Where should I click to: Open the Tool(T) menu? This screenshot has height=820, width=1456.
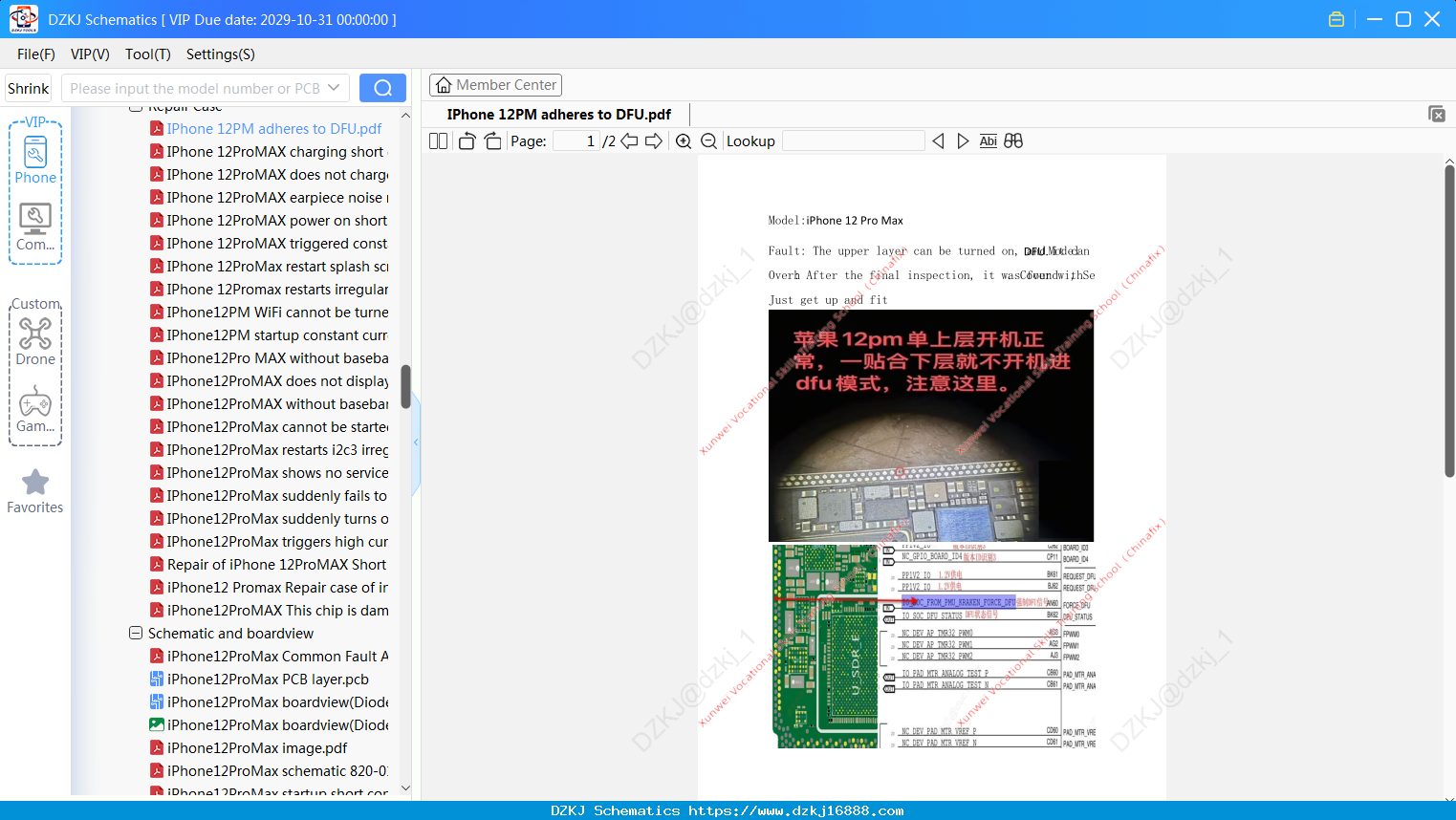tap(148, 54)
